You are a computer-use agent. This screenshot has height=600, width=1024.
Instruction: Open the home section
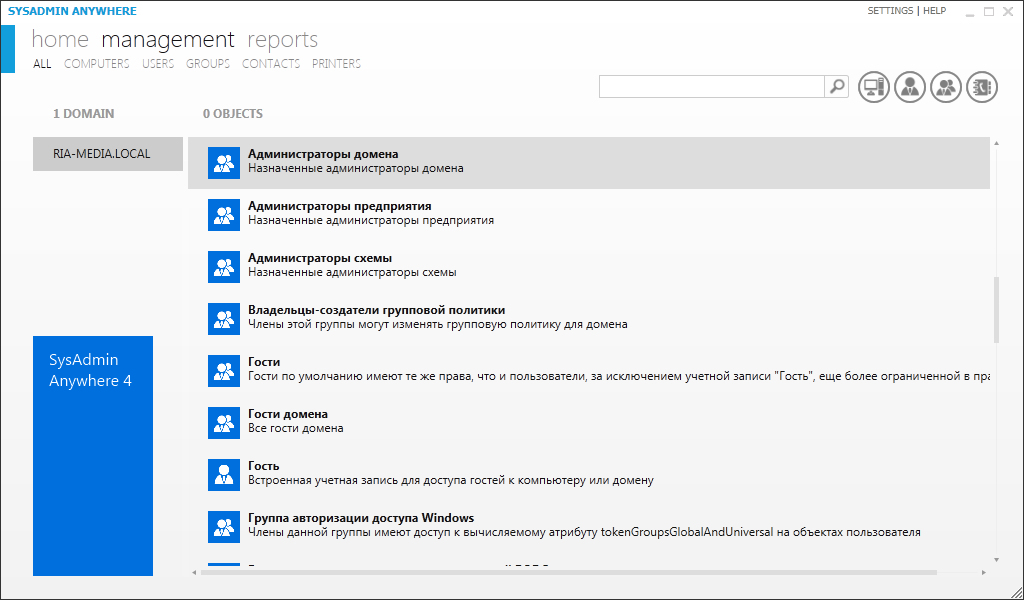coord(60,40)
